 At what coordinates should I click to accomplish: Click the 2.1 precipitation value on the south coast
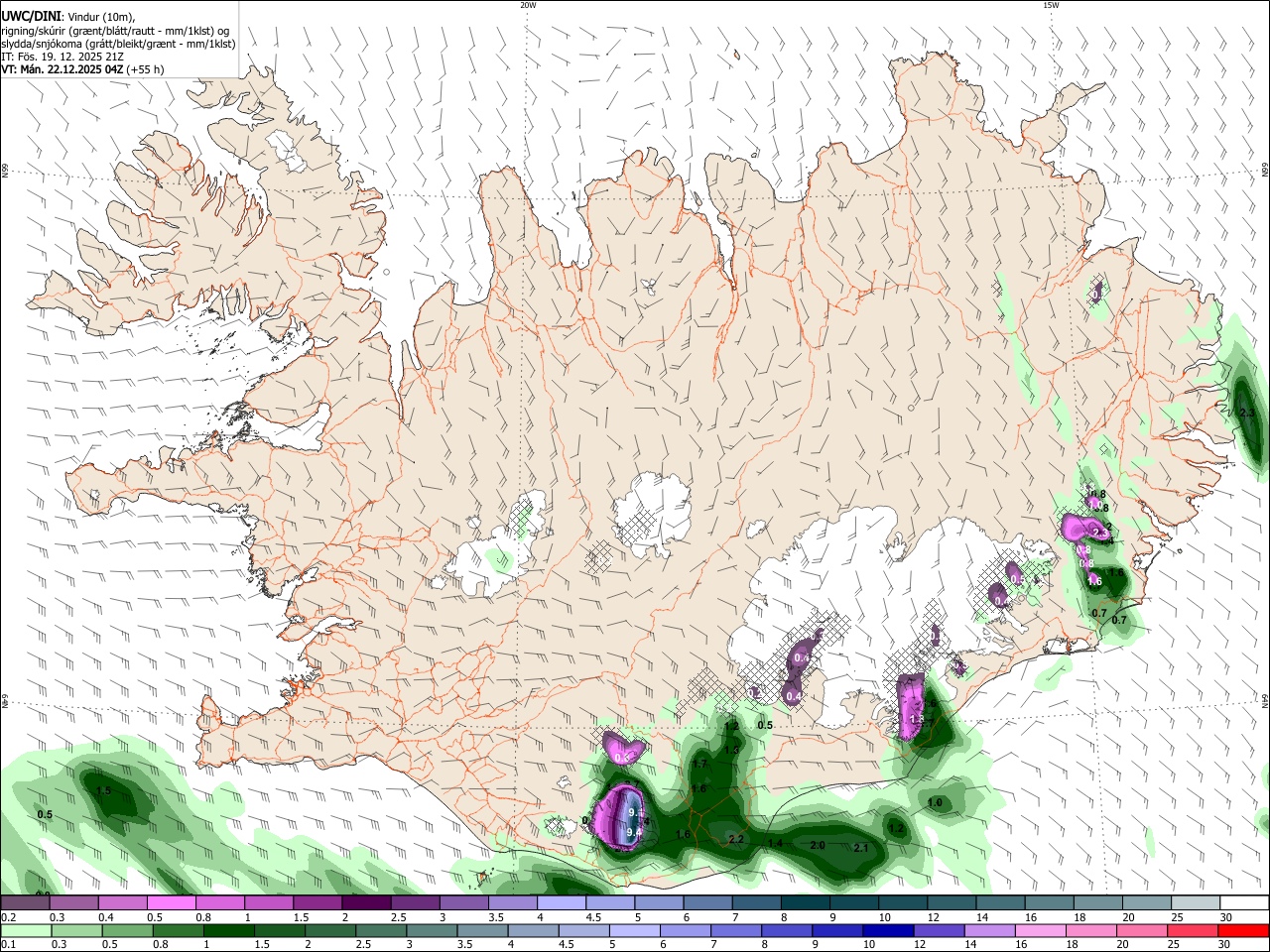861,848
